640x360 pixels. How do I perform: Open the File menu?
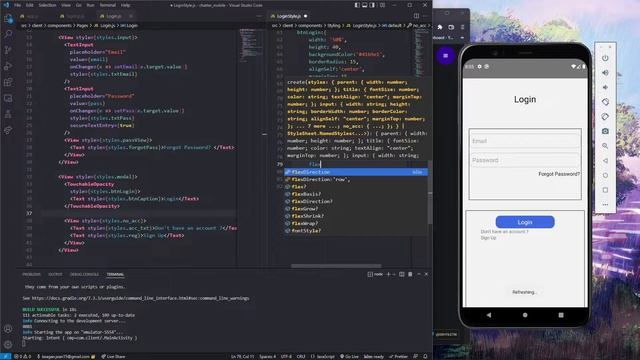click(18, 5)
